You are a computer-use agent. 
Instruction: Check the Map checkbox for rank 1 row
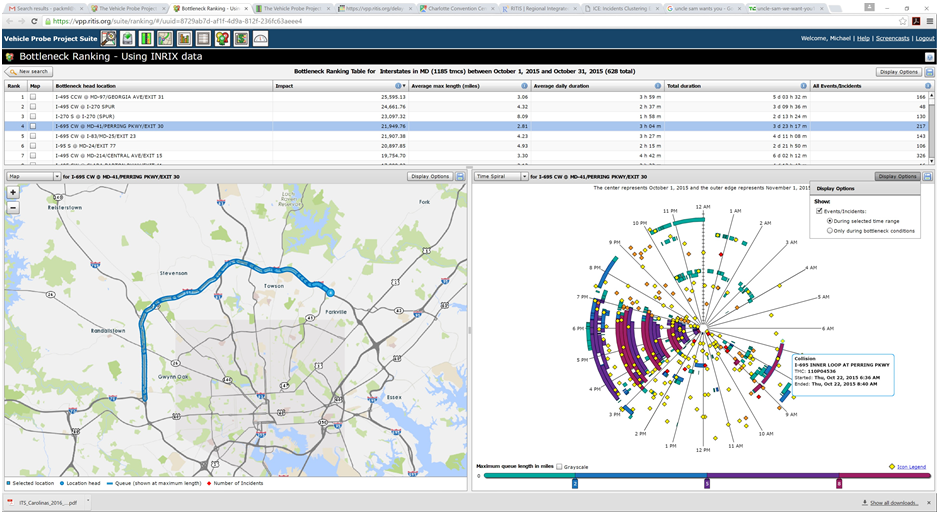coord(34,97)
